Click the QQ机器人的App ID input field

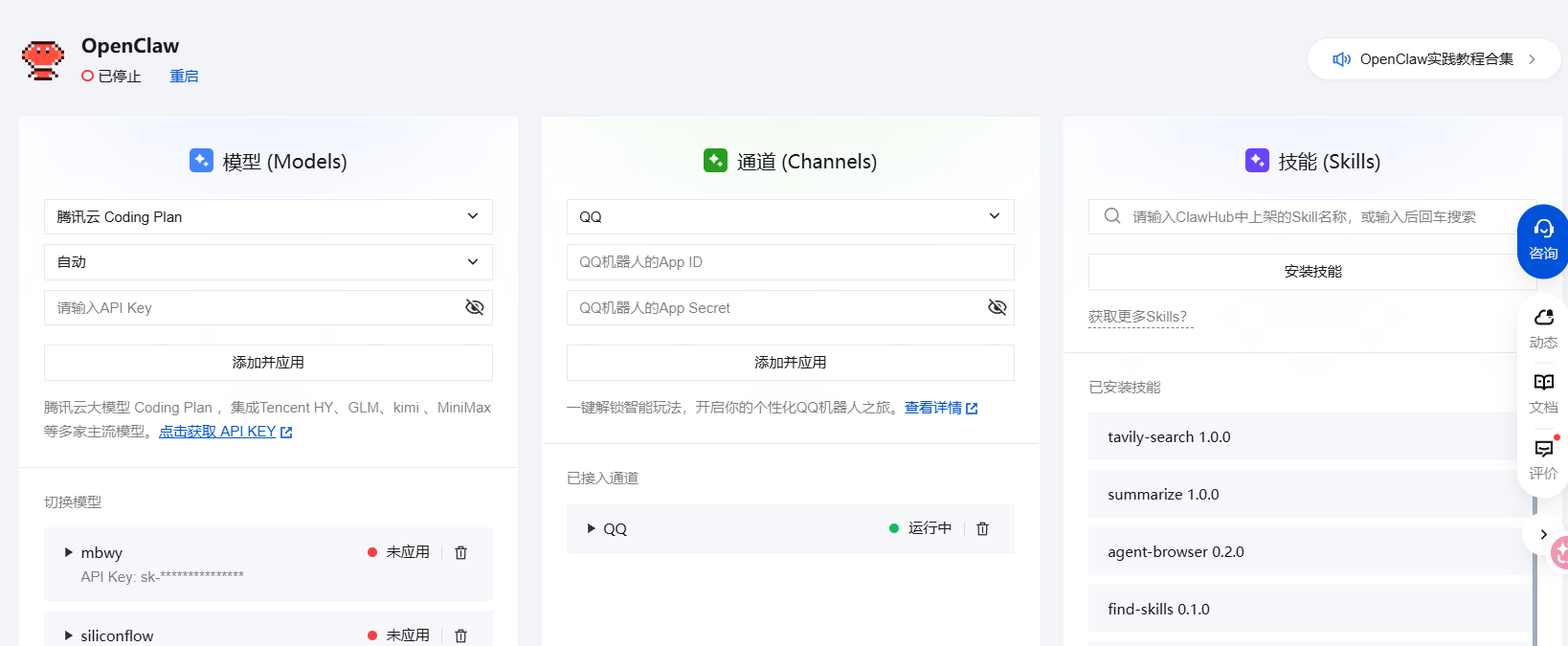click(790, 262)
